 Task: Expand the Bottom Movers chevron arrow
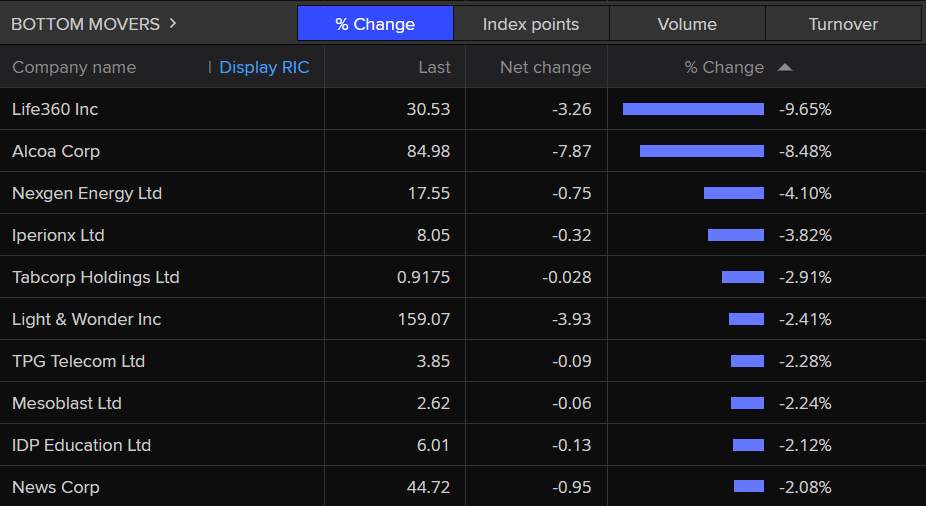173,23
